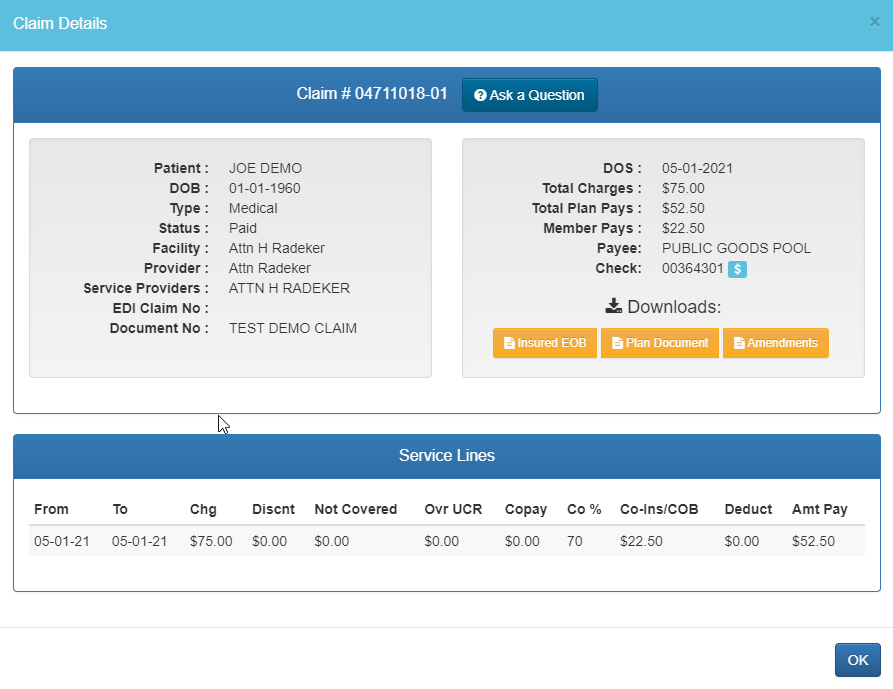Click Payee value PUBLIC GOODS POOL

[736, 248]
